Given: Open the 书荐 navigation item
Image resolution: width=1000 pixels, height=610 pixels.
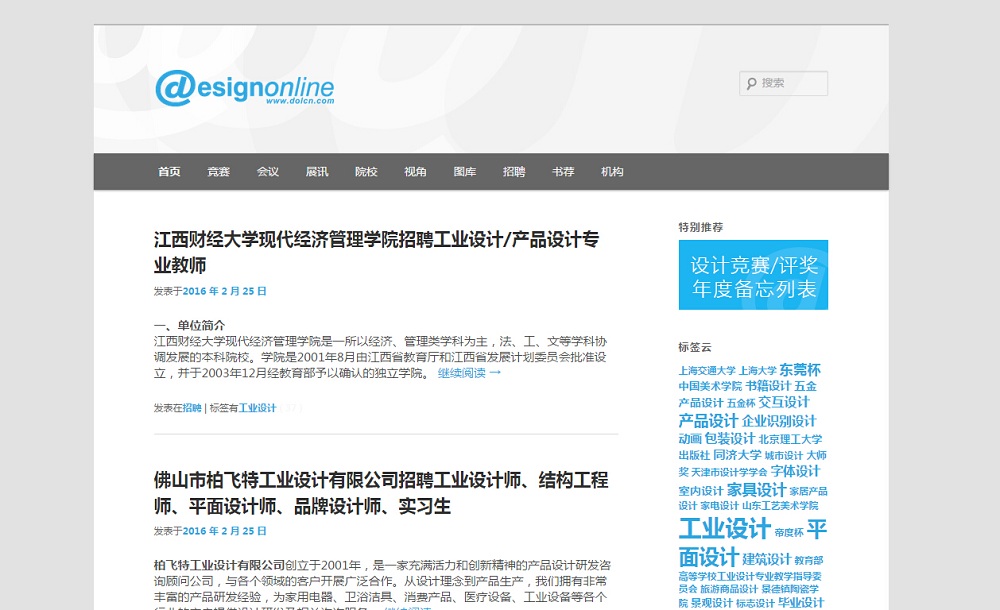Looking at the screenshot, I should pos(563,172).
